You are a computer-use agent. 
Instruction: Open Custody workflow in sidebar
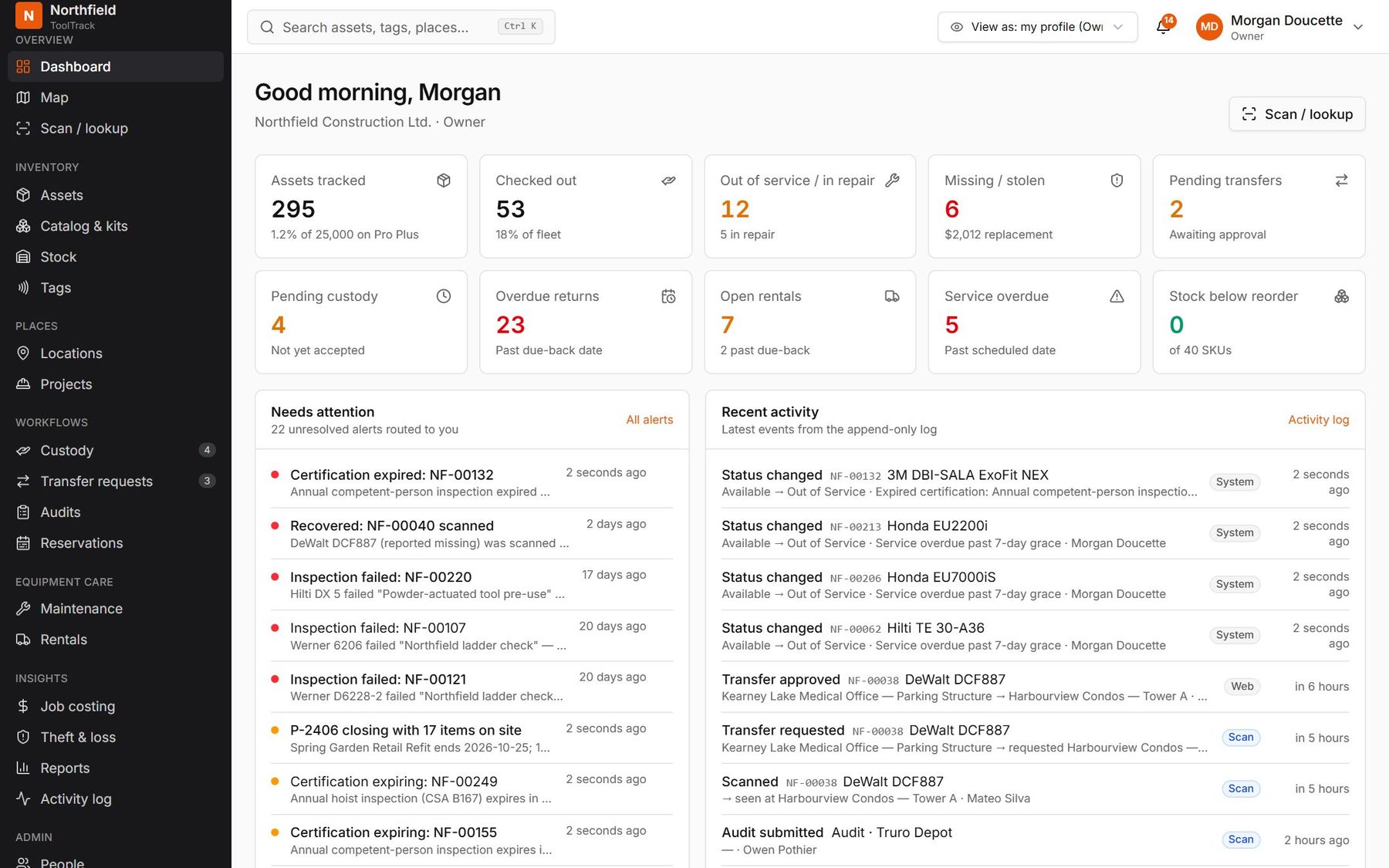coord(116,451)
